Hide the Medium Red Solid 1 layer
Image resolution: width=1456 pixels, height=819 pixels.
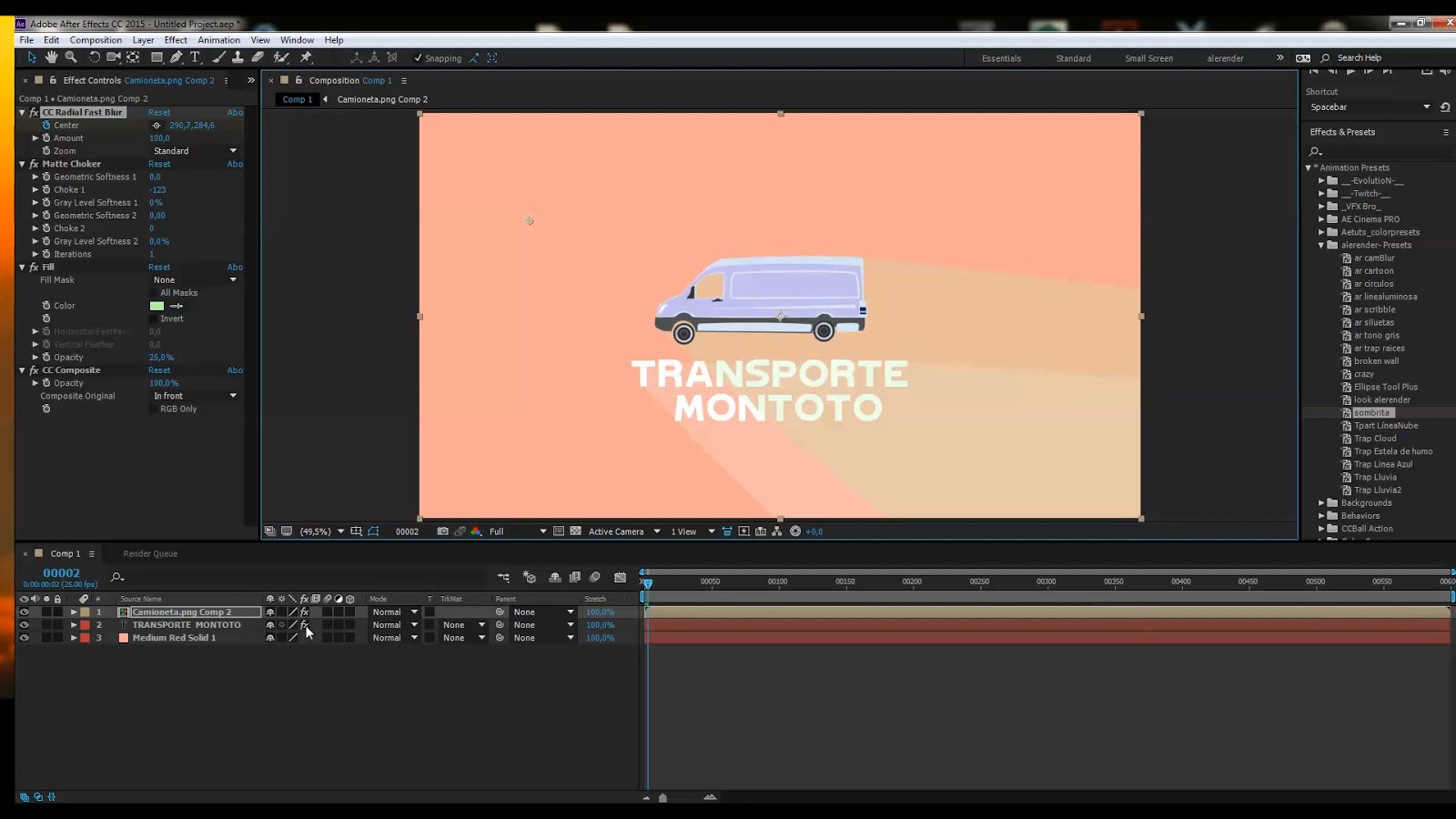[x=24, y=638]
